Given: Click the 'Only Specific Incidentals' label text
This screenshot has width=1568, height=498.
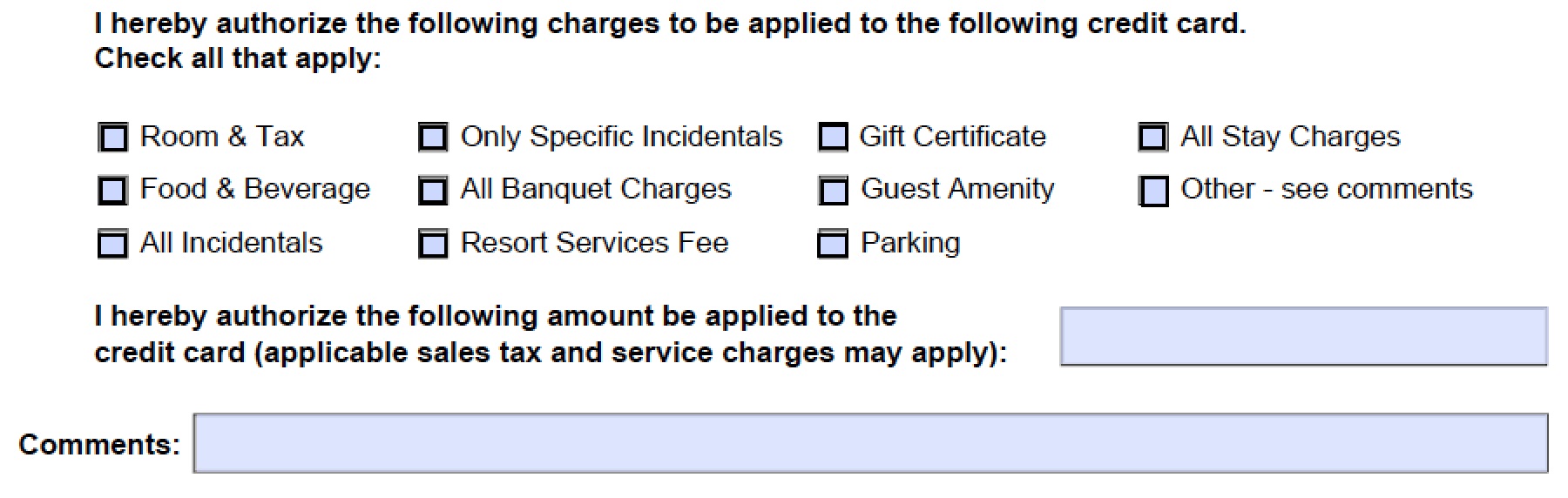Looking at the screenshot, I should click(621, 137).
